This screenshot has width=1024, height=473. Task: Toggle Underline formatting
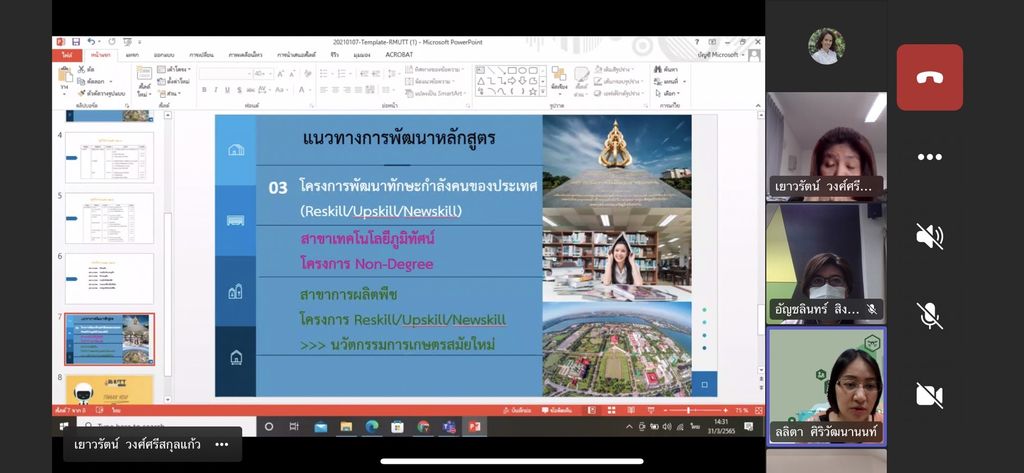[x=228, y=90]
